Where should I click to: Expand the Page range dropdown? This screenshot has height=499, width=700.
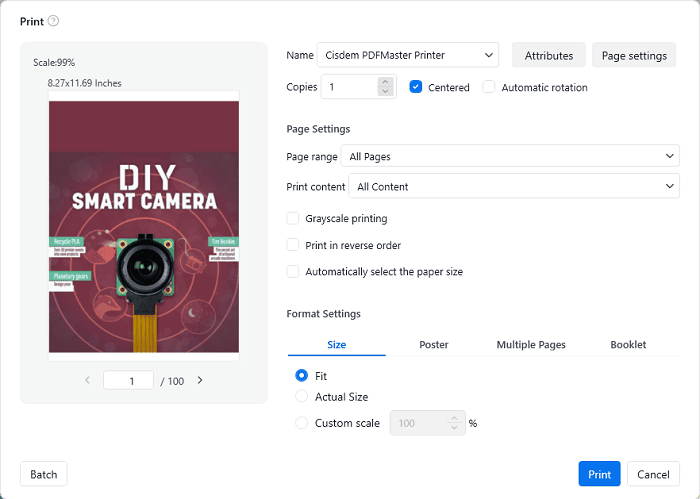click(x=510, y=156)
